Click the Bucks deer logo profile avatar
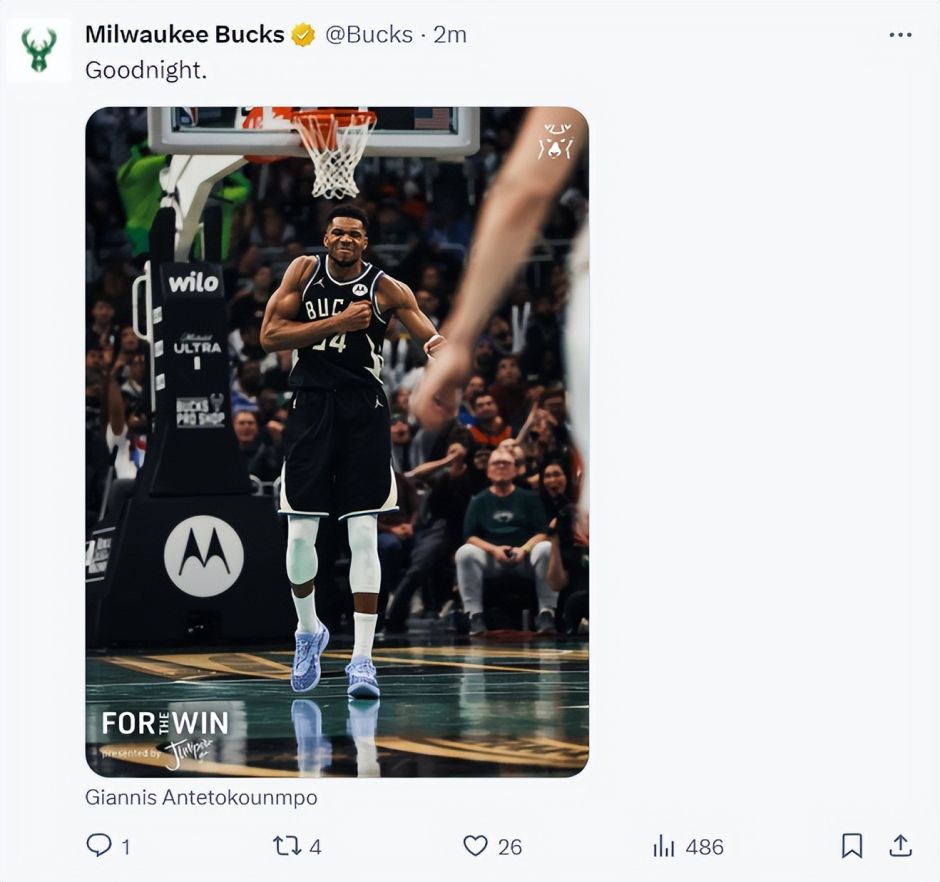940x882 pixels. 39,49
